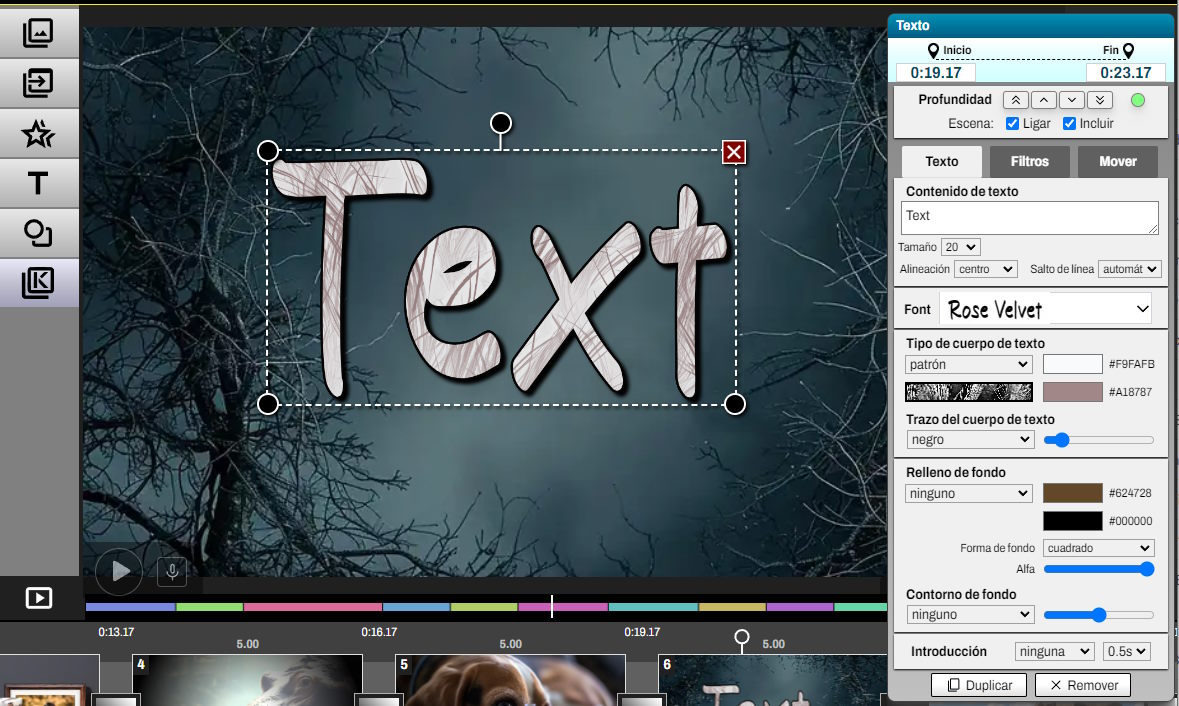Click the Remover button
Screen dimensions: 1179x706
[x=1083, y=685]
